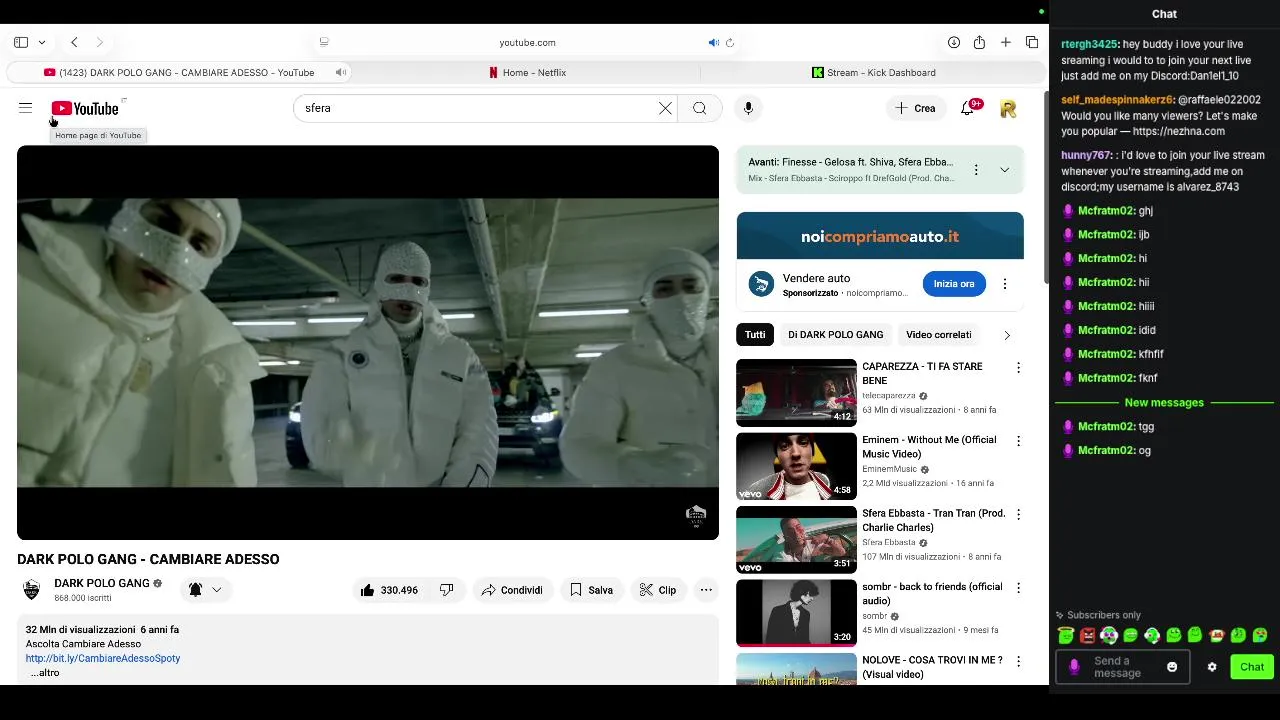Switch to Stream - Kick Dashboard tab
This screenshot has width=1280, height=720.
pyautogui.click(x=874, y=72)
